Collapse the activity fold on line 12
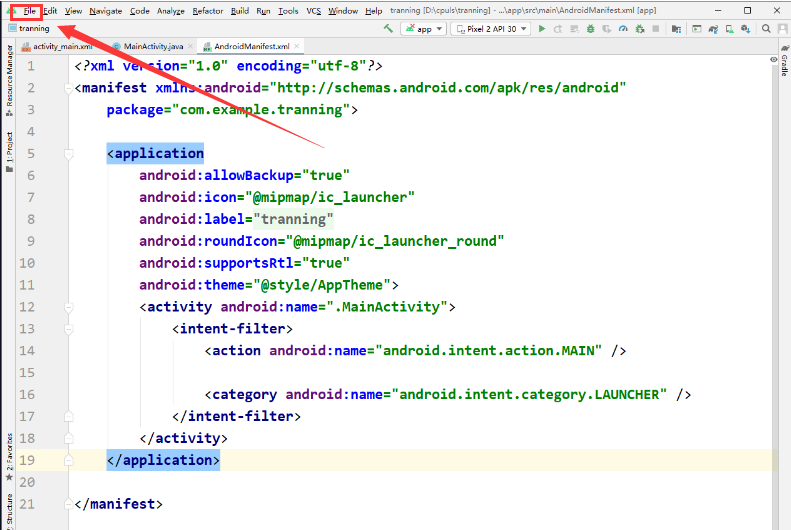 click(69, 307)
